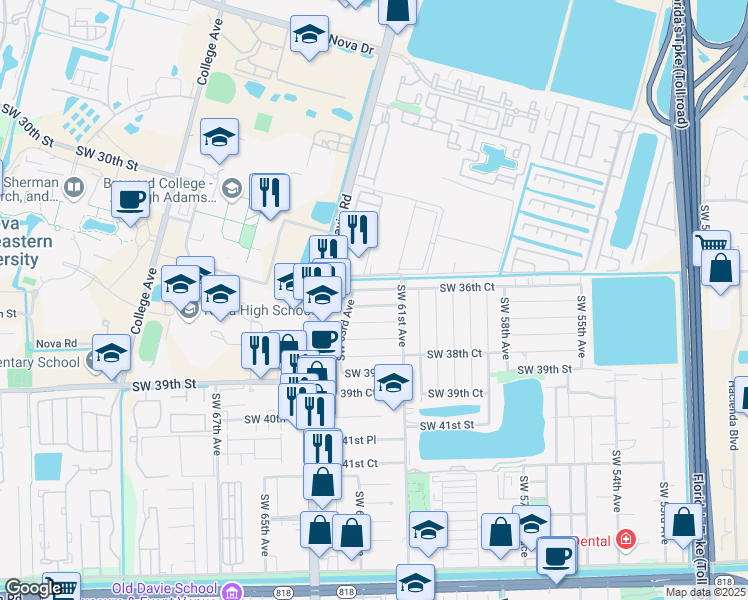The height and width of the screenshot is (600, 748).
Task: Click the SW 61st Ave street label
Action: tap(402, 316)
